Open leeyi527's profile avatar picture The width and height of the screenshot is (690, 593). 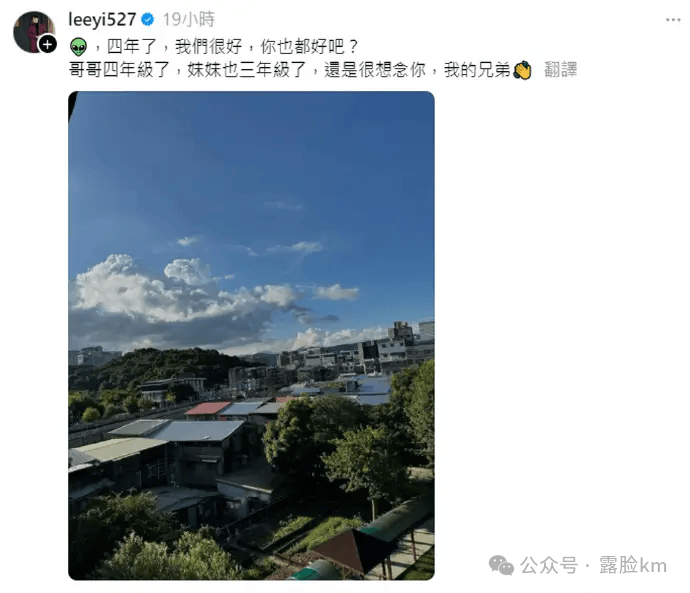(33, 32)
